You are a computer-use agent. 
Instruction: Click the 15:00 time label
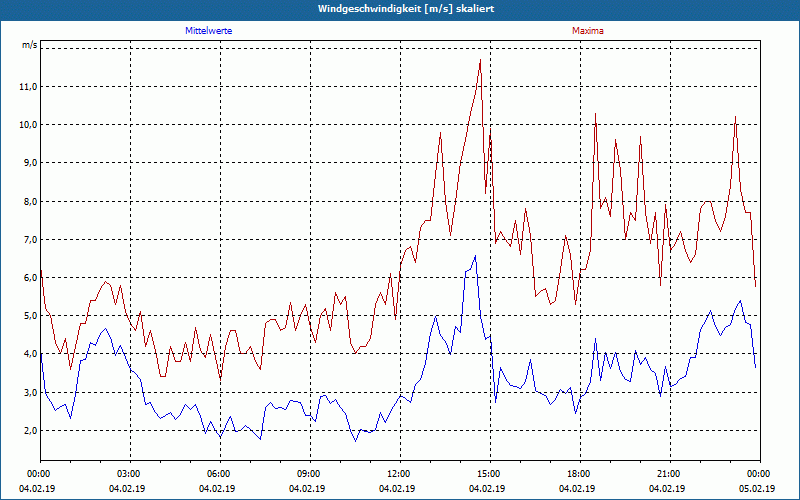tap(490, 474)
